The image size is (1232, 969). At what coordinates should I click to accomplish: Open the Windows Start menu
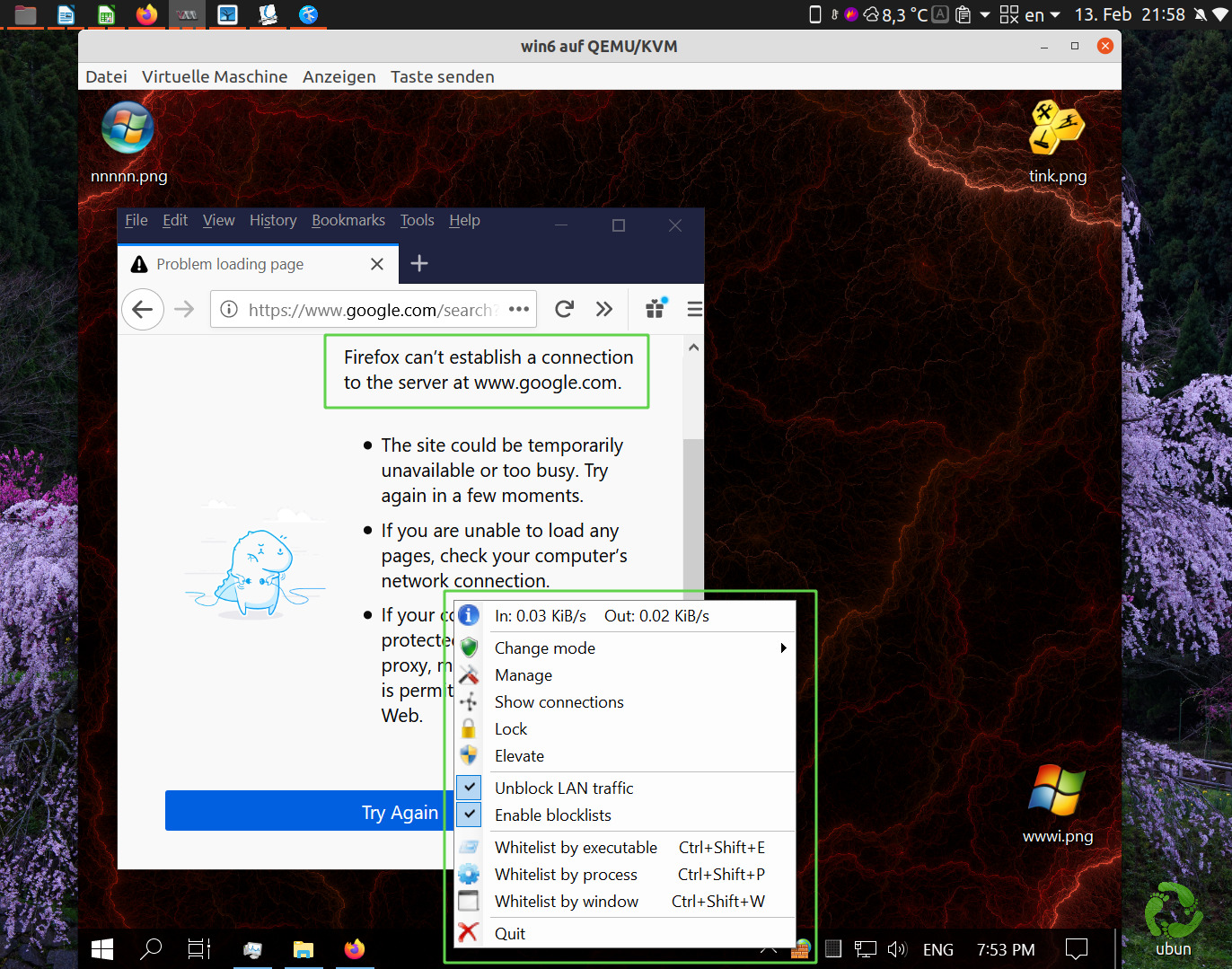102,949
